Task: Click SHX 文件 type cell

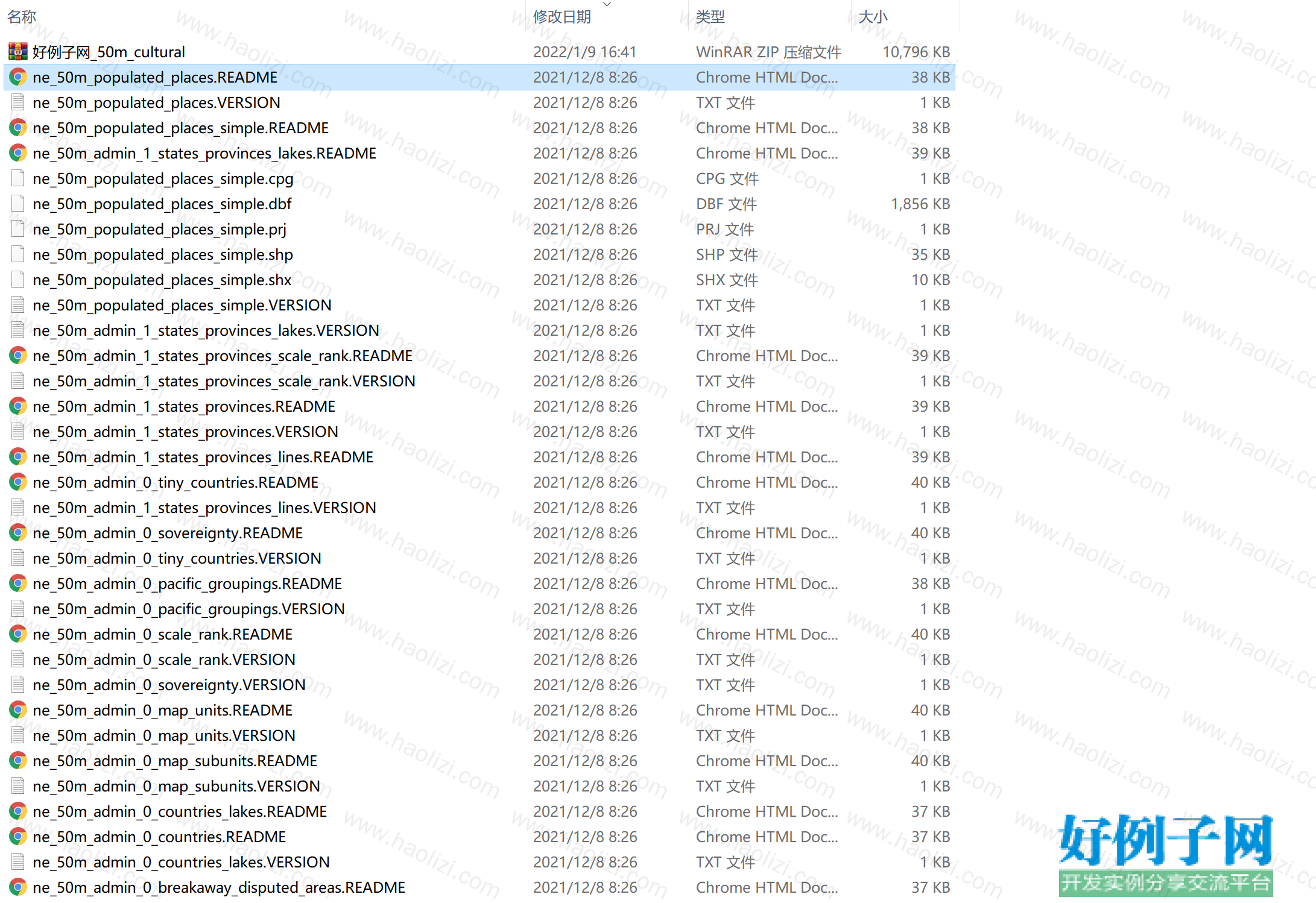Action: pos(727,280)
